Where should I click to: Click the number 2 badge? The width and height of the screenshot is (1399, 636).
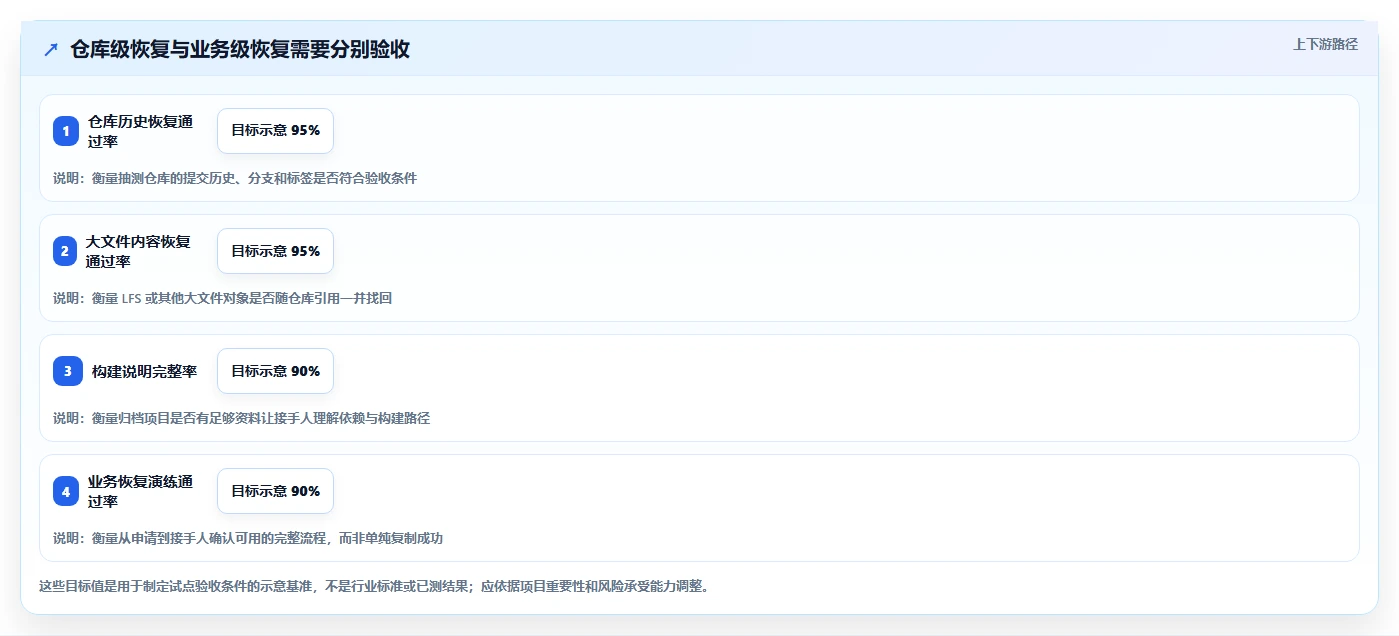[x=65, y=251]
